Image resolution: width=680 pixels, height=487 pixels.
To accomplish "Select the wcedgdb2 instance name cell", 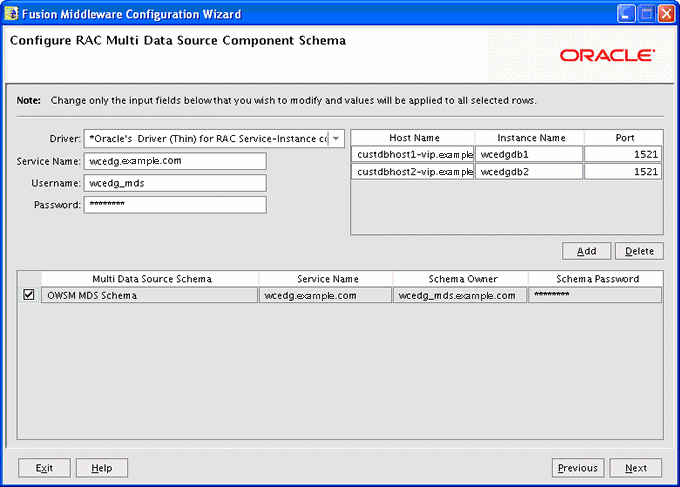I will click(x=529, y=172).
